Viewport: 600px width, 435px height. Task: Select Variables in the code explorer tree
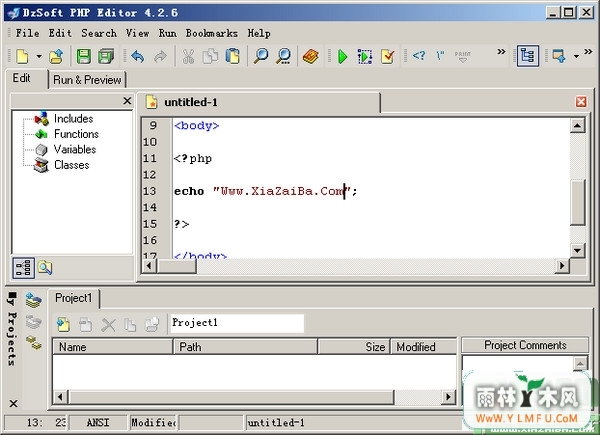tap(75, 150)
